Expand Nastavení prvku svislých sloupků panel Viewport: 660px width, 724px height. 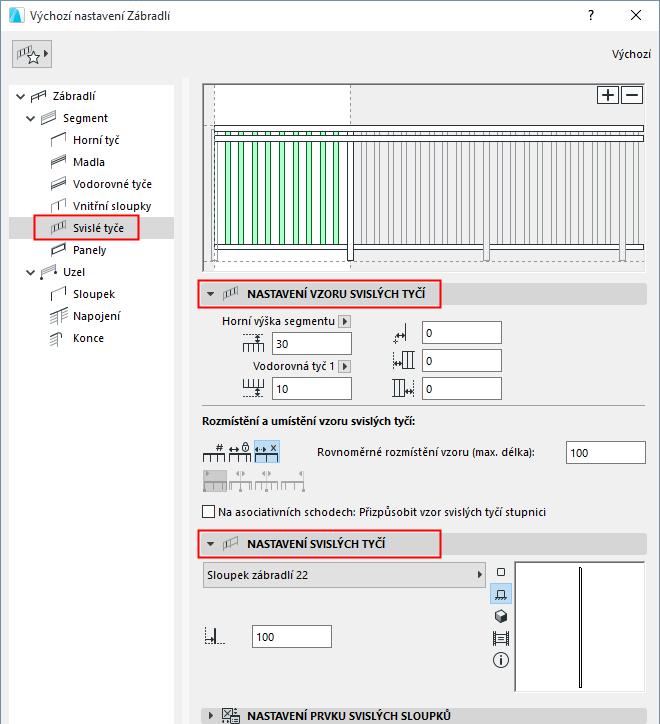pyautogui.click(x=211, y=716)
